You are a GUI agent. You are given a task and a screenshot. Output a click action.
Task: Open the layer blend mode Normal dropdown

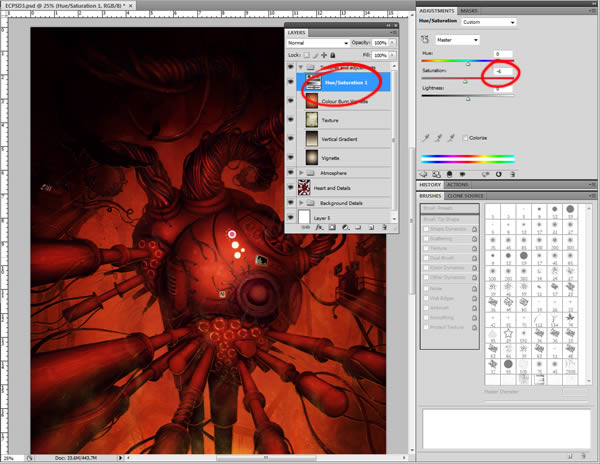(318, 43)
